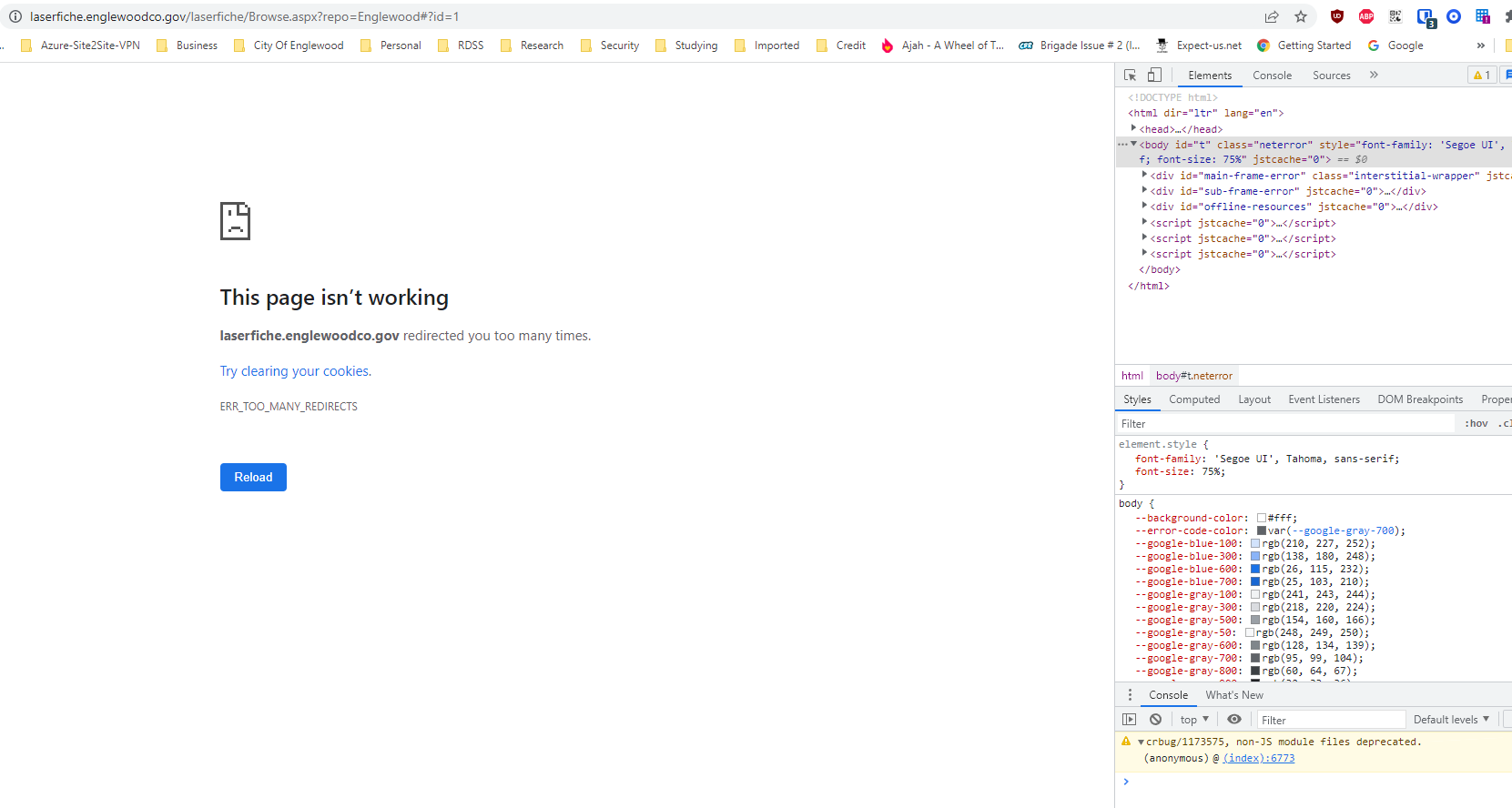Open the (index):6773 source link
This screenshot has width=1512, height=808.
coord(1258,758)
